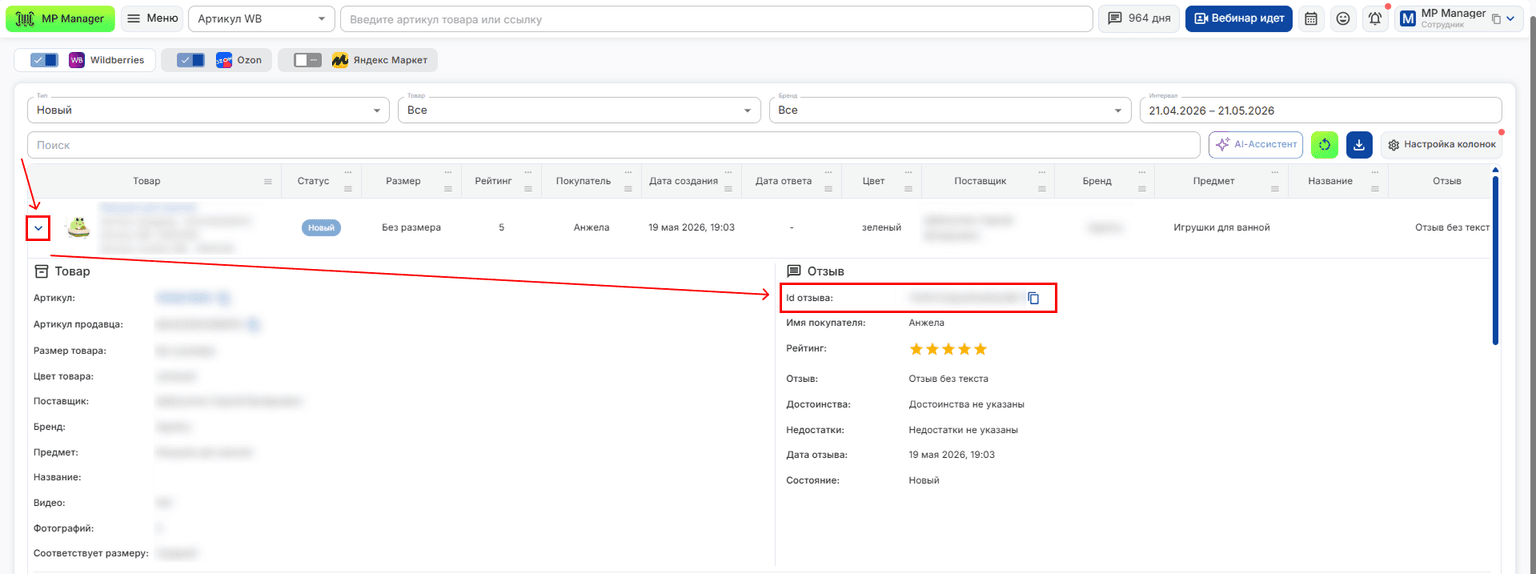This screenshot has height=574, width=1536.
Task: Toggle the Ozon marketplace switch
Action: (191, 60)
